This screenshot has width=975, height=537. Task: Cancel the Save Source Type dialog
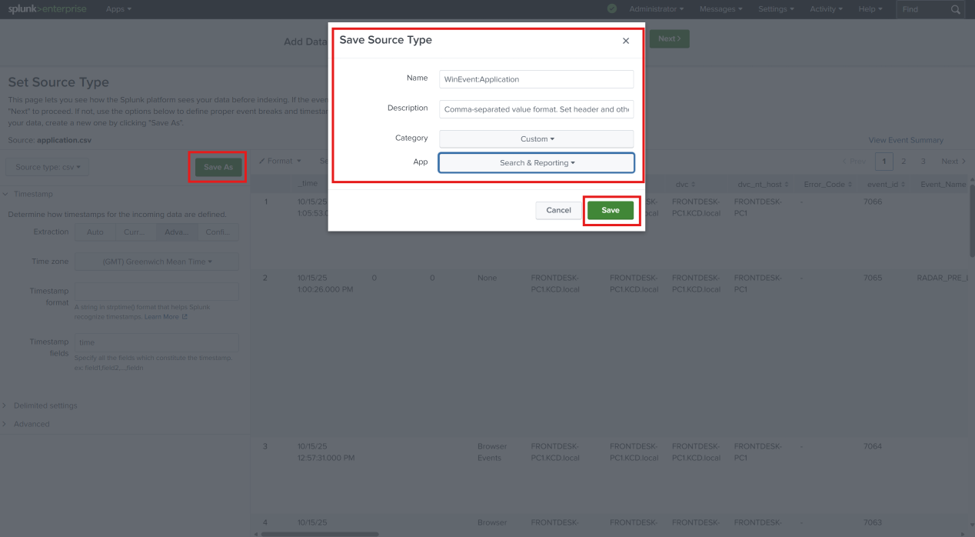click(558, 210)
